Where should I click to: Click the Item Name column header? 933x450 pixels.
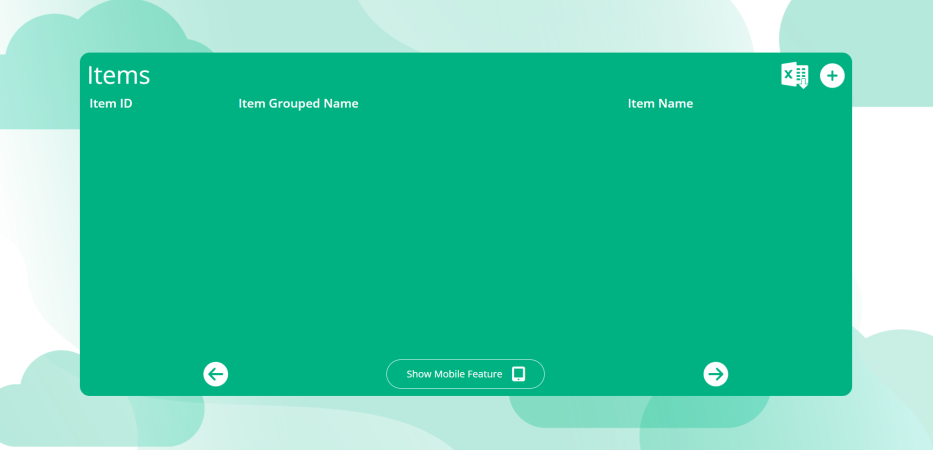(660, 104)
